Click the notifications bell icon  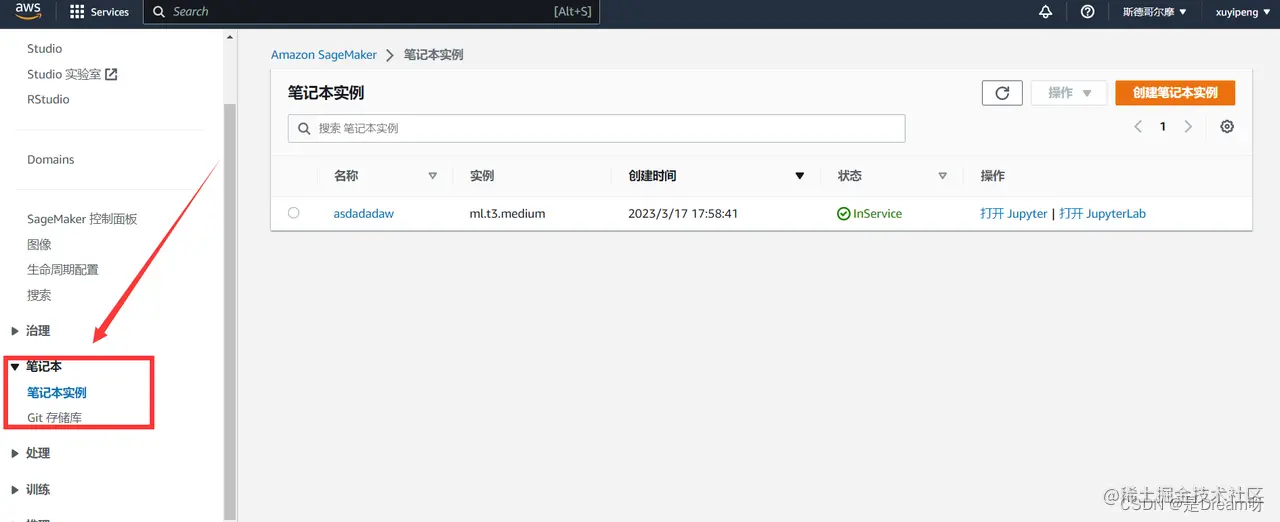(x=1046, y=12)
